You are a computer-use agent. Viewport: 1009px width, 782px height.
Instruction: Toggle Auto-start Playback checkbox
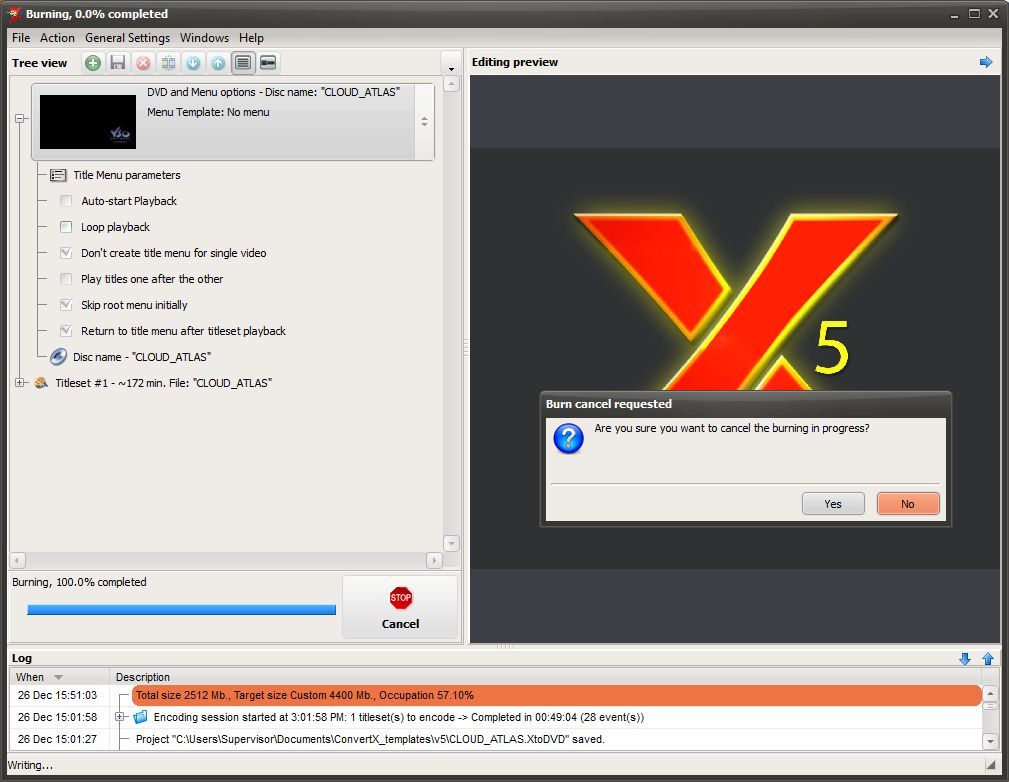66,201
